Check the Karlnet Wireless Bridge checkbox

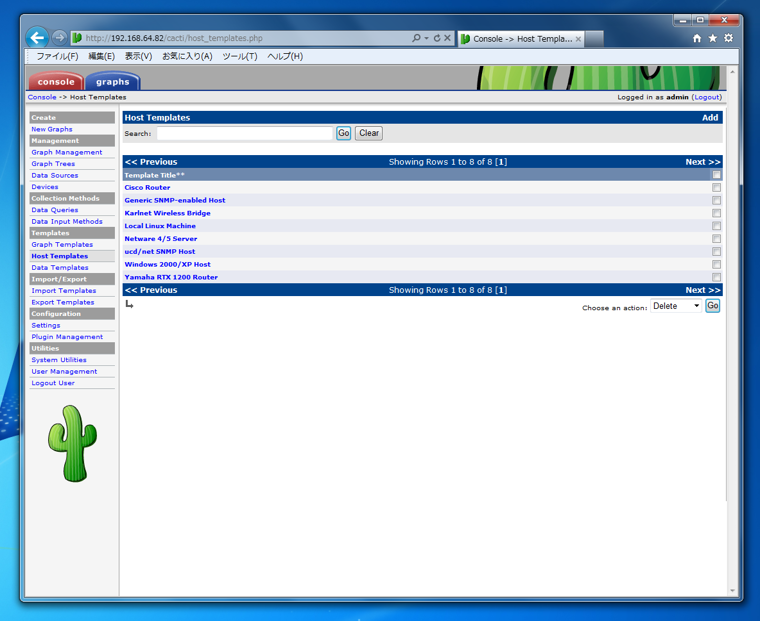pyautogui.click(x=716, y=213)
